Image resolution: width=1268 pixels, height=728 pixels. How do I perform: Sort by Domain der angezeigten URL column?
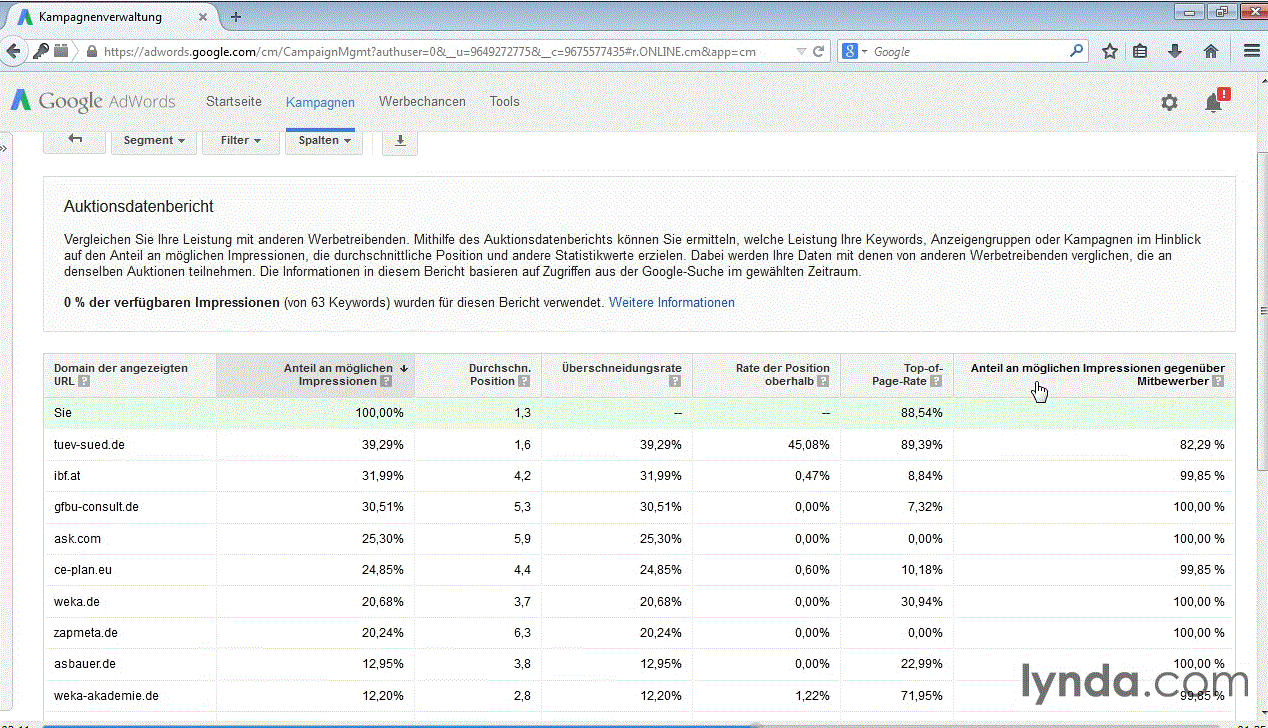(x=130, y=374)
